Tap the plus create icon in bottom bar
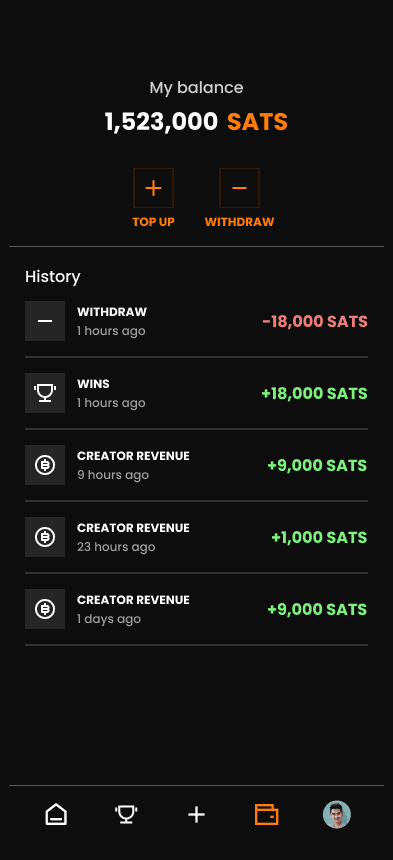The width and height of the screenshot is (393, 860). [196, 814]
